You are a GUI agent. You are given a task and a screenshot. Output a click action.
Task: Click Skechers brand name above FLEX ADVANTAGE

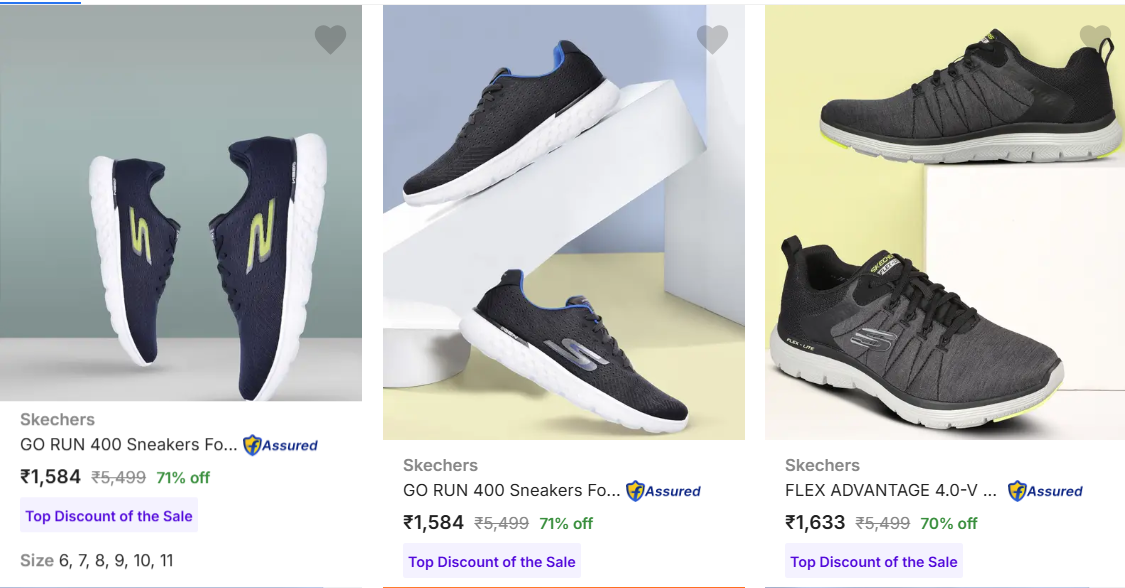tap(822, 465)
